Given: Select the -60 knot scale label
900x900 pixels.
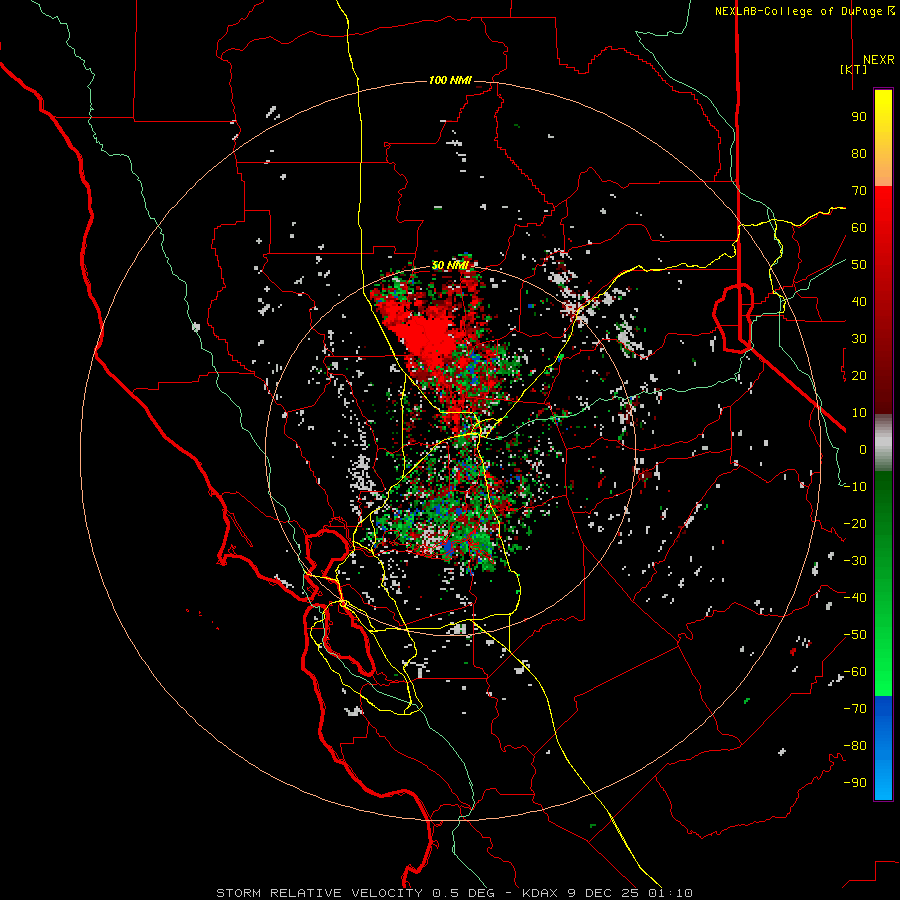Looking at the screenshot, I should point(855,672).
